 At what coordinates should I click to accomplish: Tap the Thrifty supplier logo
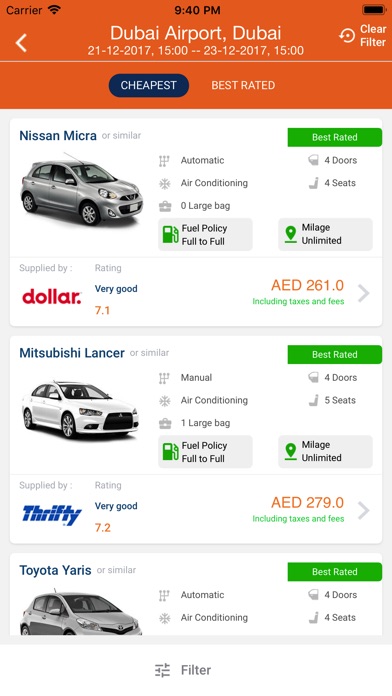click(51, 515)
